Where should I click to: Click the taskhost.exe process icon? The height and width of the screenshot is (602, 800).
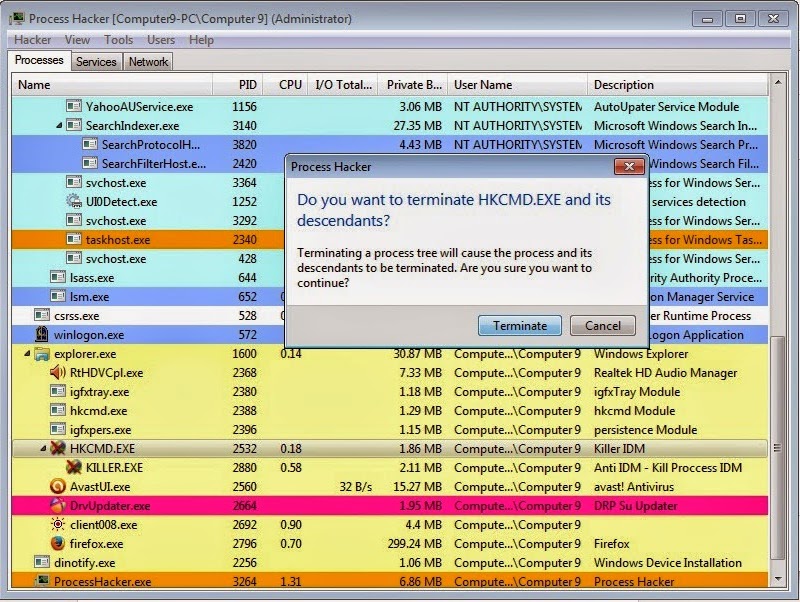pos(74,239)
